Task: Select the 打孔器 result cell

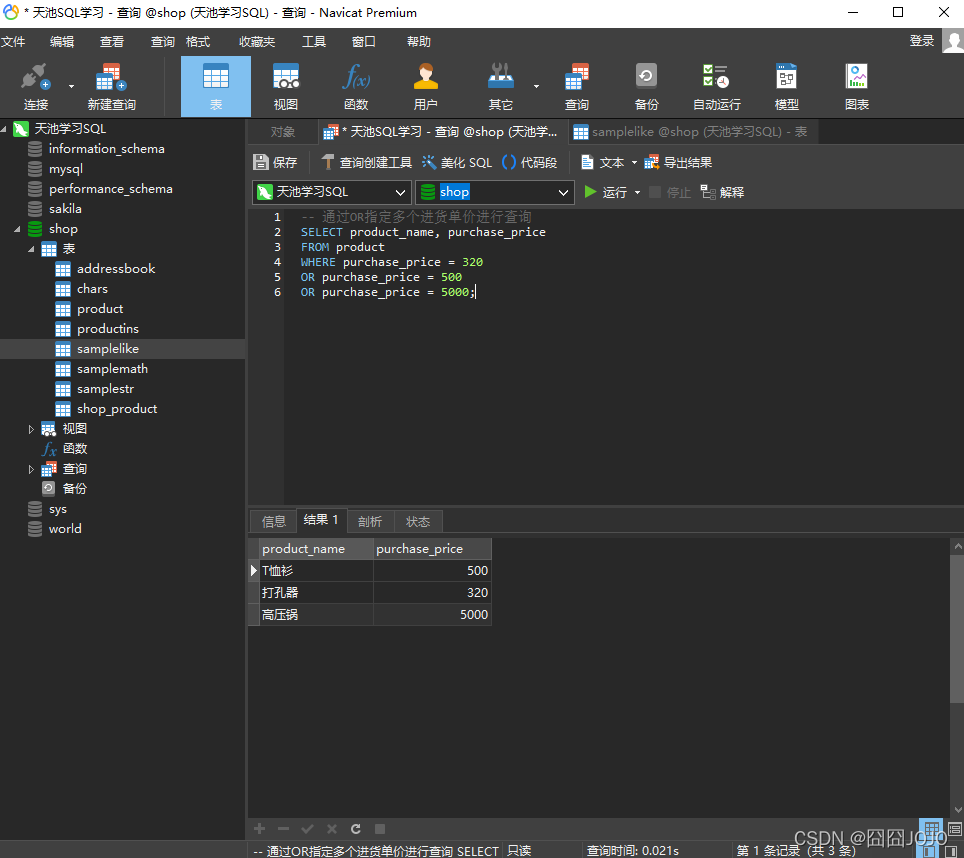Action: [316, 592]
